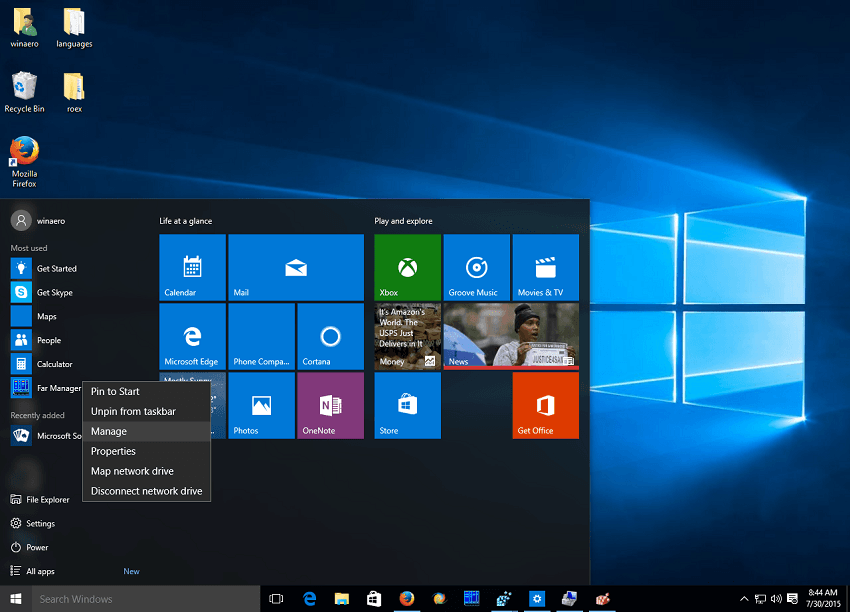This screenshot has width=850, height=612.
Task: Open the News live tile
Action: [x=510, y=337]
